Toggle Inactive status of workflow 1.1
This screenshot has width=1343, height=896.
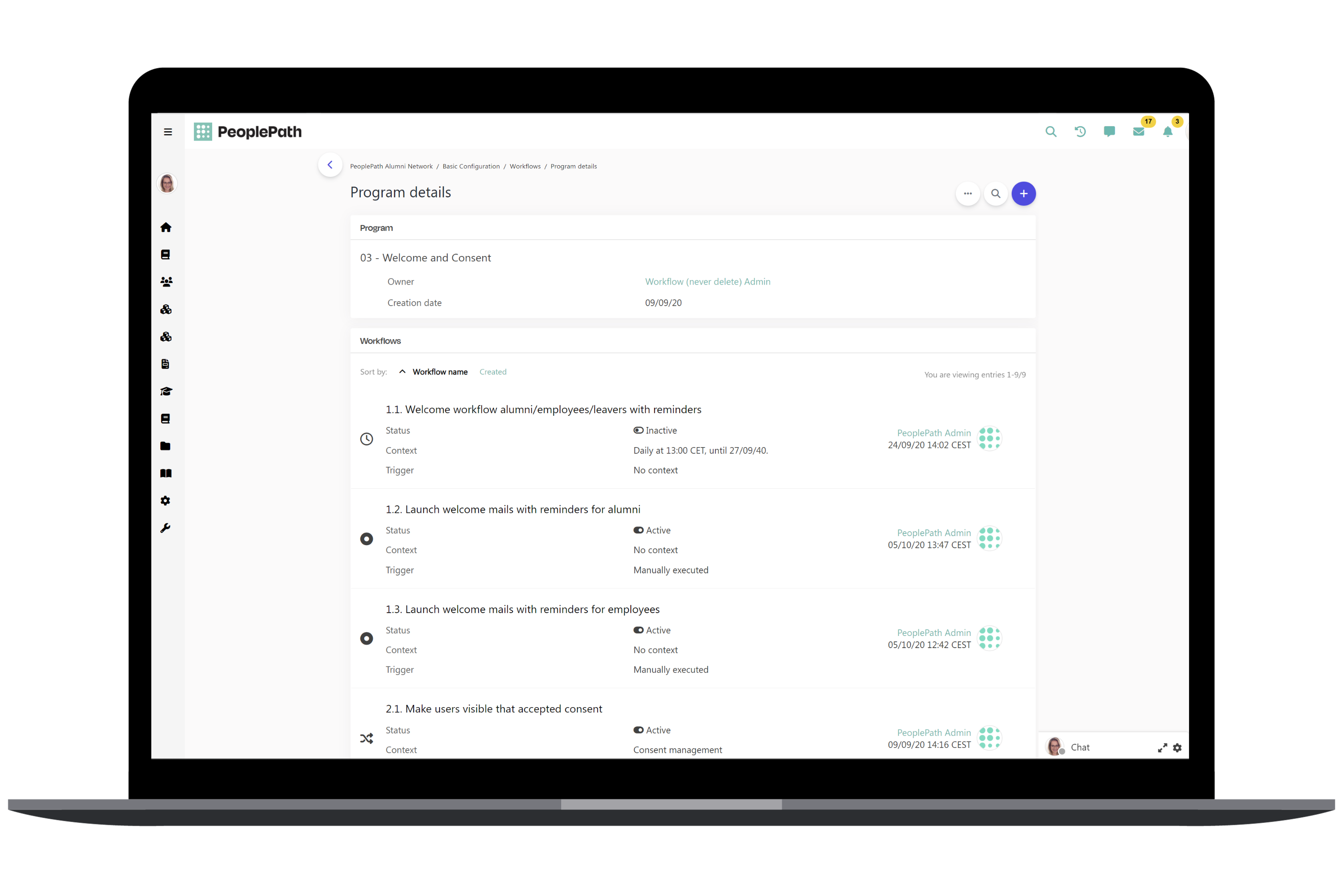pyautogui.click(x=638, y=430)
